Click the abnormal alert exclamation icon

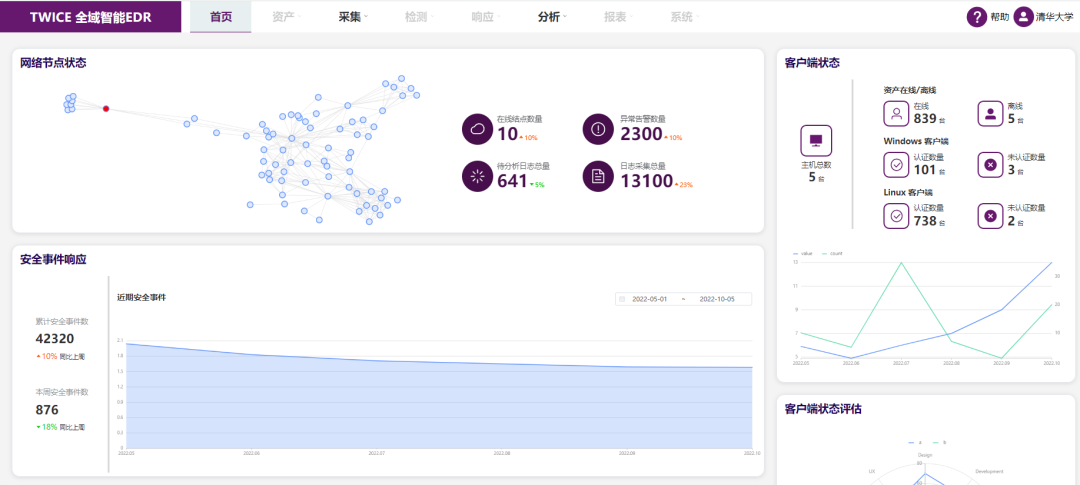tap(598, 129)
